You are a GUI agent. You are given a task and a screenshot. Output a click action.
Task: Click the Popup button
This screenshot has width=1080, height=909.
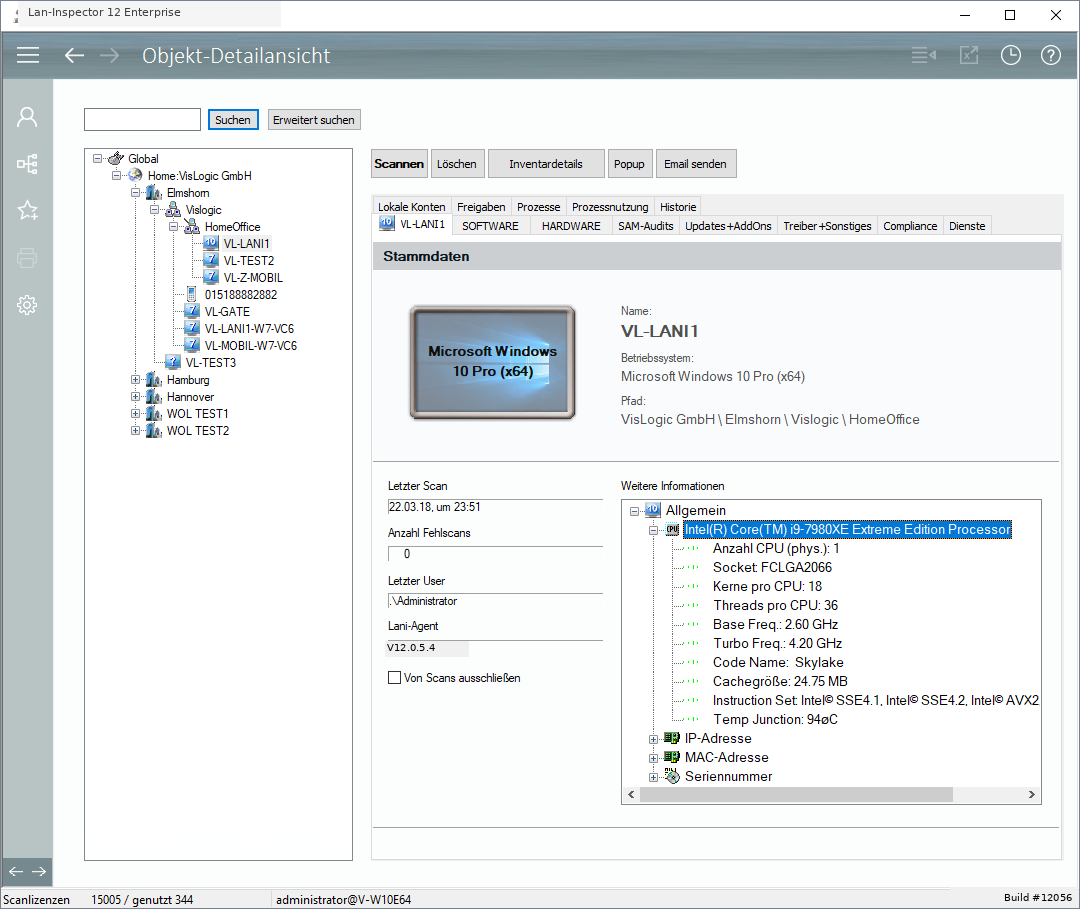pyautogui.click(x=629, y=164)
